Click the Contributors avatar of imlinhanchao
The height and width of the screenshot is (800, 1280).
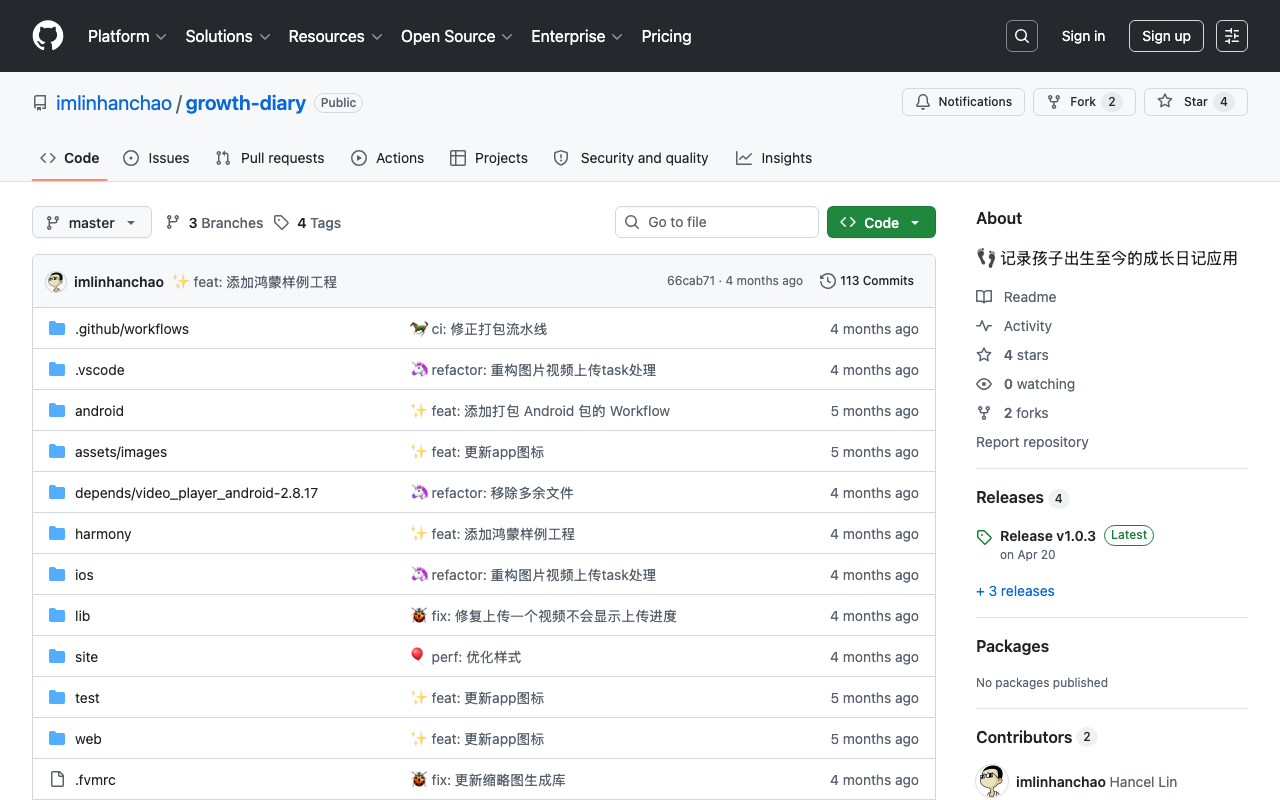(992, 781)
